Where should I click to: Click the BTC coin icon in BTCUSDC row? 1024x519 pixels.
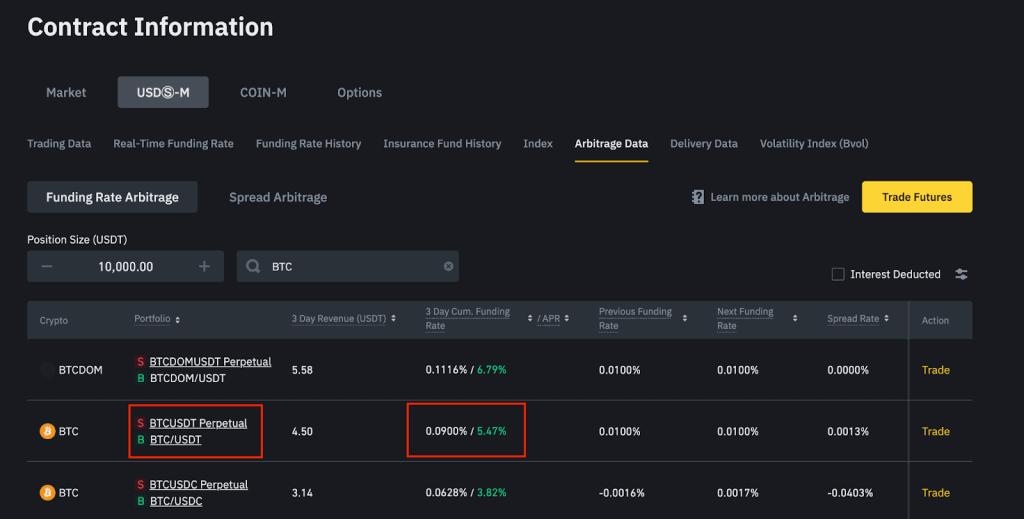click(x=47, y=492)
